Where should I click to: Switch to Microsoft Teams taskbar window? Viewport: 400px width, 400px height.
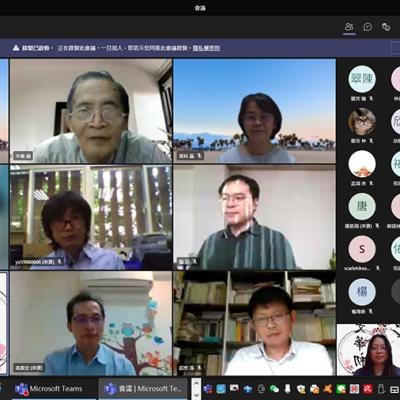click(x=49, y=389)
